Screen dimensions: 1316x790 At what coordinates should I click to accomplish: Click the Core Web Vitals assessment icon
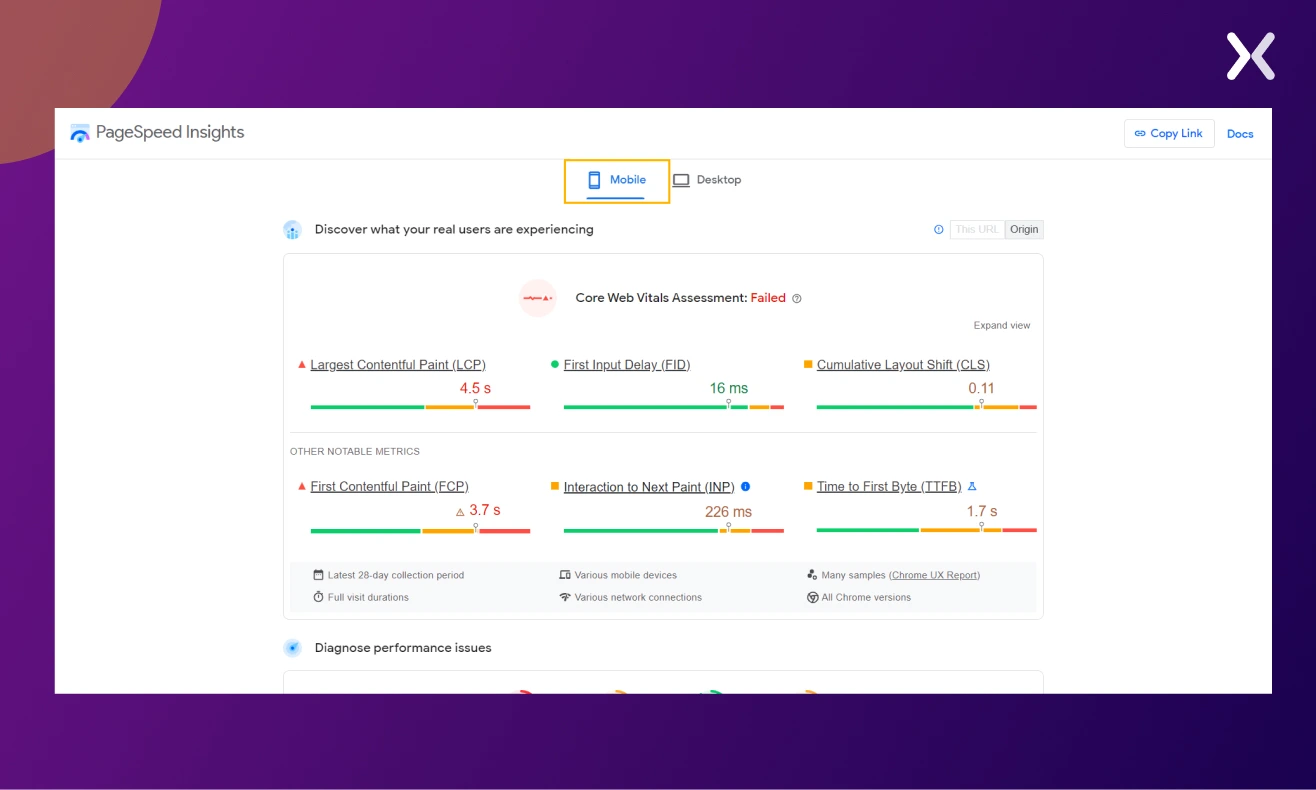tap(538, 298)
